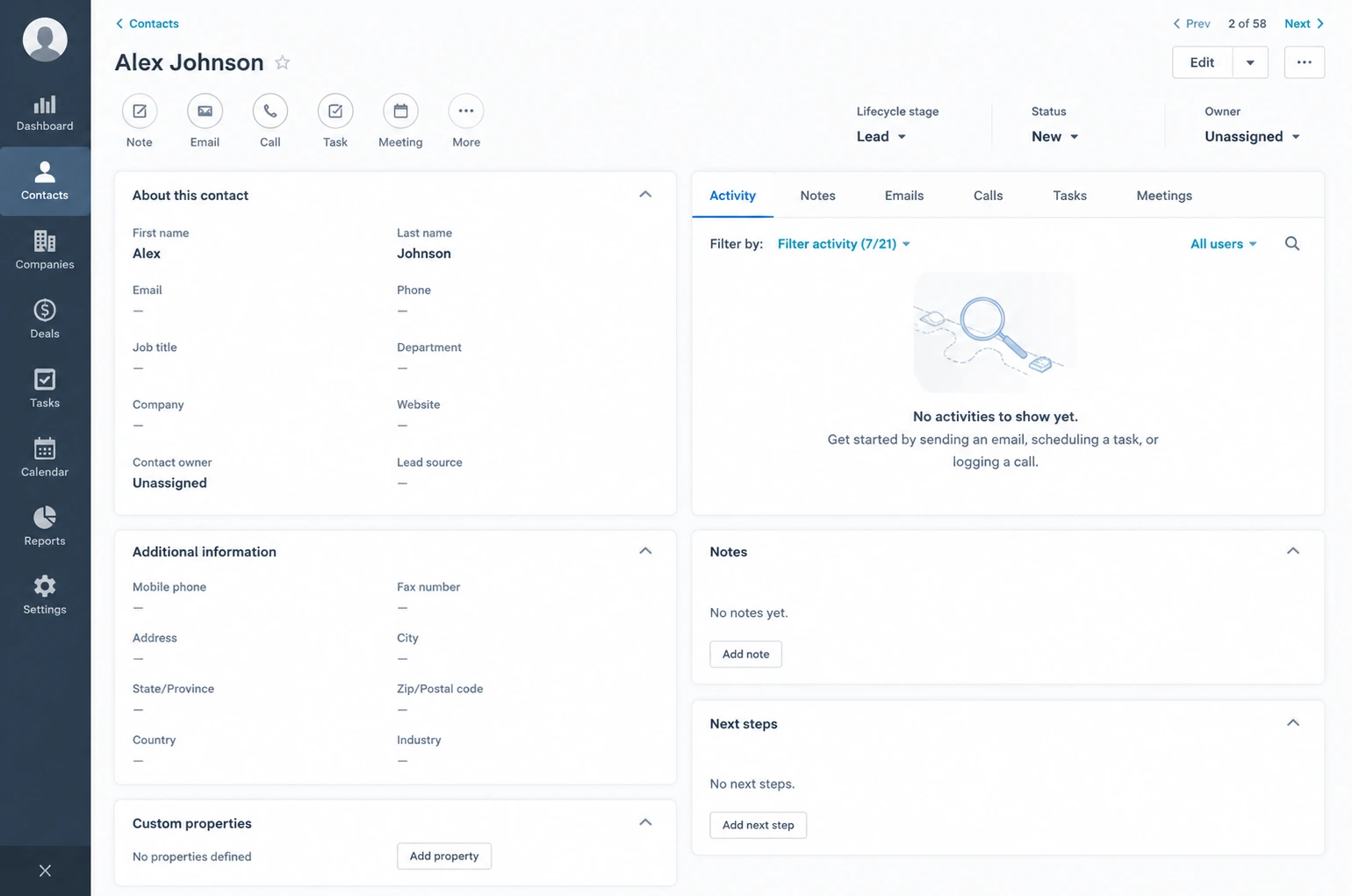
Task: Go to the Next contact
Action: 1304,24
